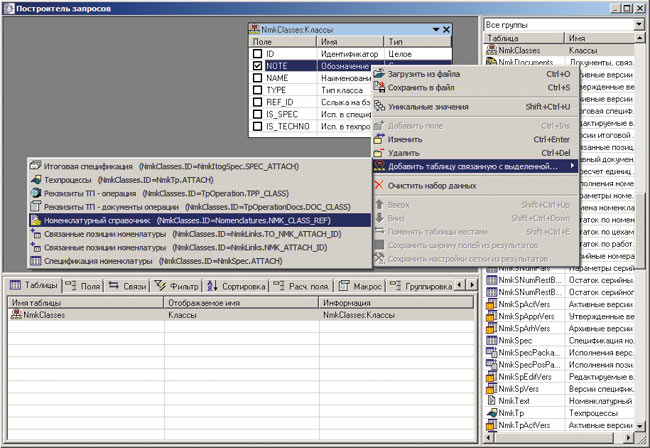The height and width of the screenshot is (448, 650).
Task: Click the 'Спецификация номенклатуры' grid icon
Action: coord(36,260)
